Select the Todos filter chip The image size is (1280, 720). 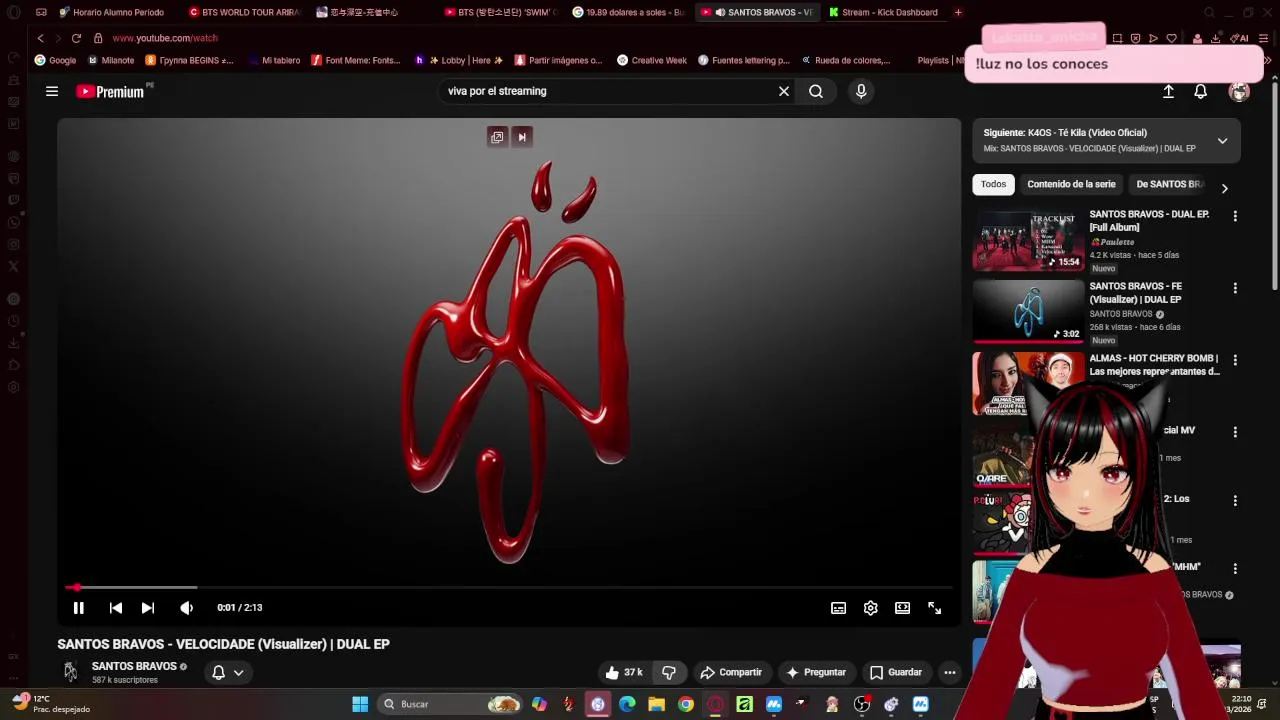click(993, 184)
